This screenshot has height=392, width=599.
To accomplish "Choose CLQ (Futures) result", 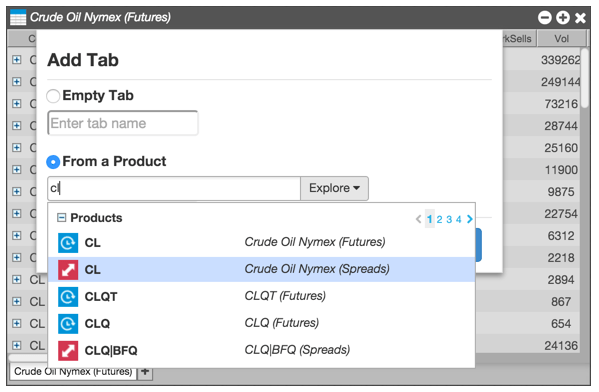I will [x=261, y=324].
